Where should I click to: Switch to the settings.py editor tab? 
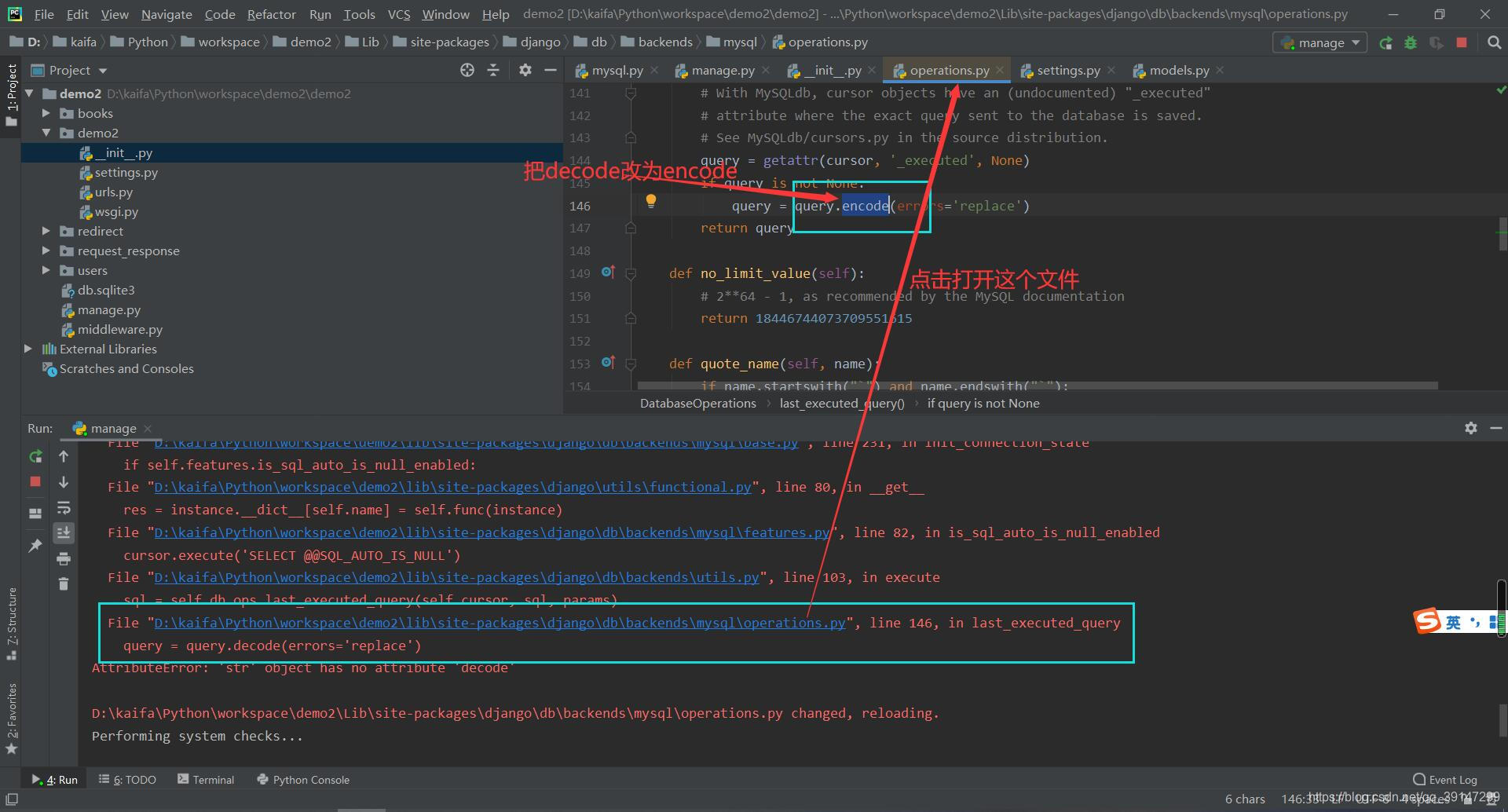(1067, 70)
